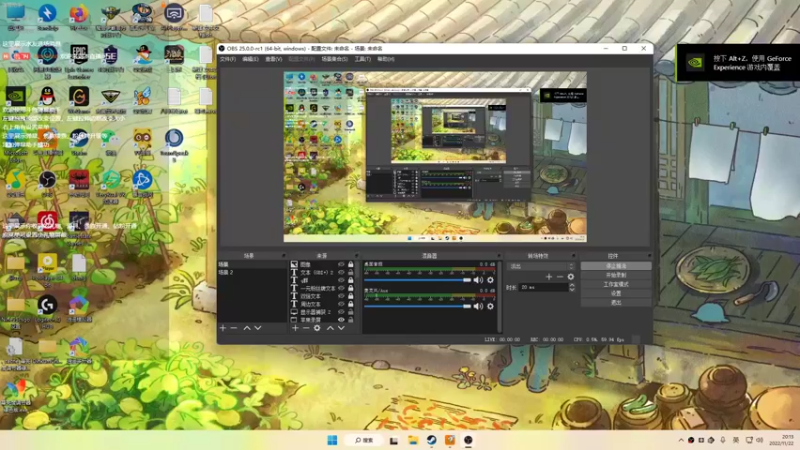Screen dimensions: 800x450
Task: Mute the 麦克风/Aux speaker icon
Action: click(x=478, y=306)
